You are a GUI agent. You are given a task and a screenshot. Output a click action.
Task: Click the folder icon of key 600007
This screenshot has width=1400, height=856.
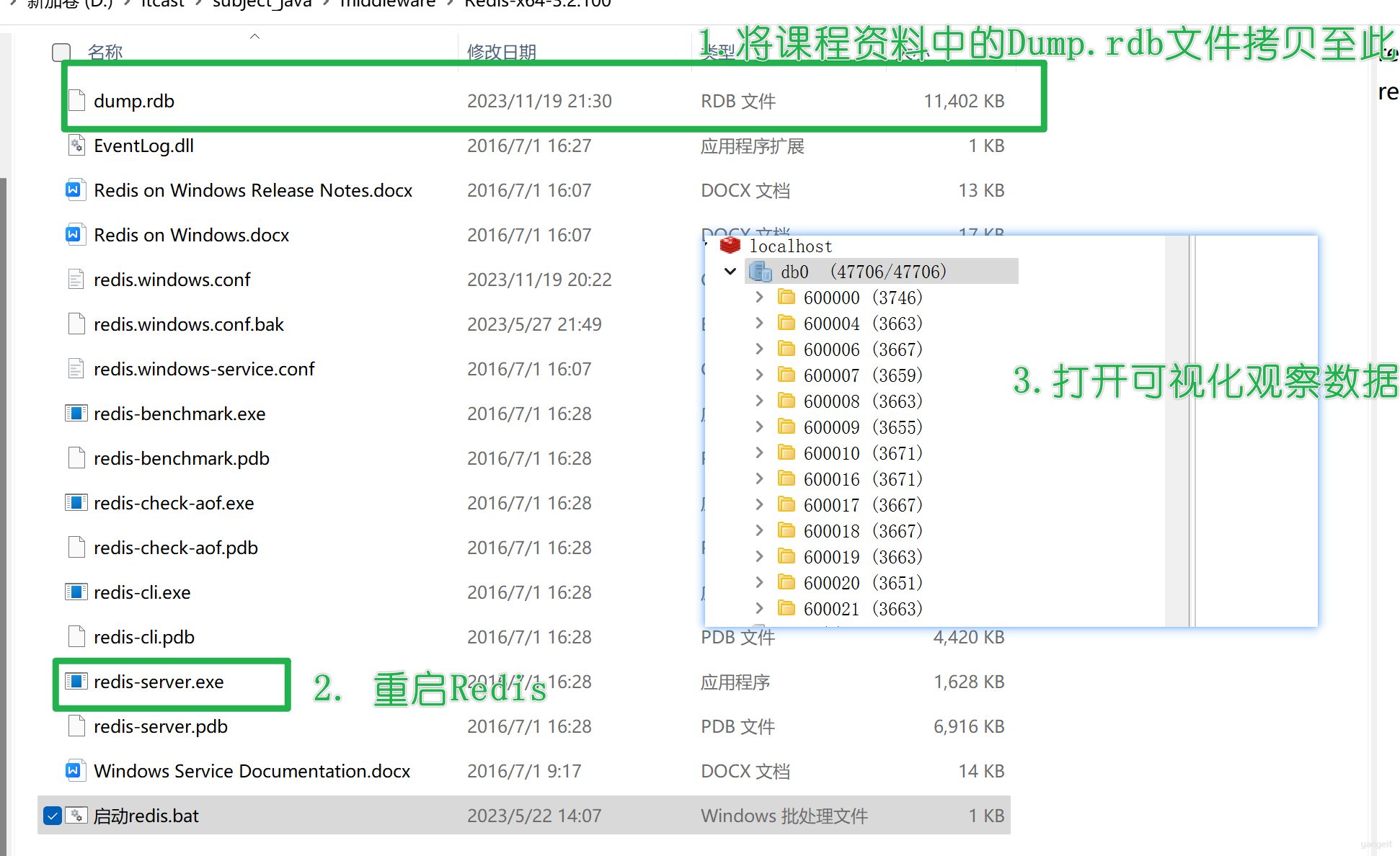pos(787,375)
